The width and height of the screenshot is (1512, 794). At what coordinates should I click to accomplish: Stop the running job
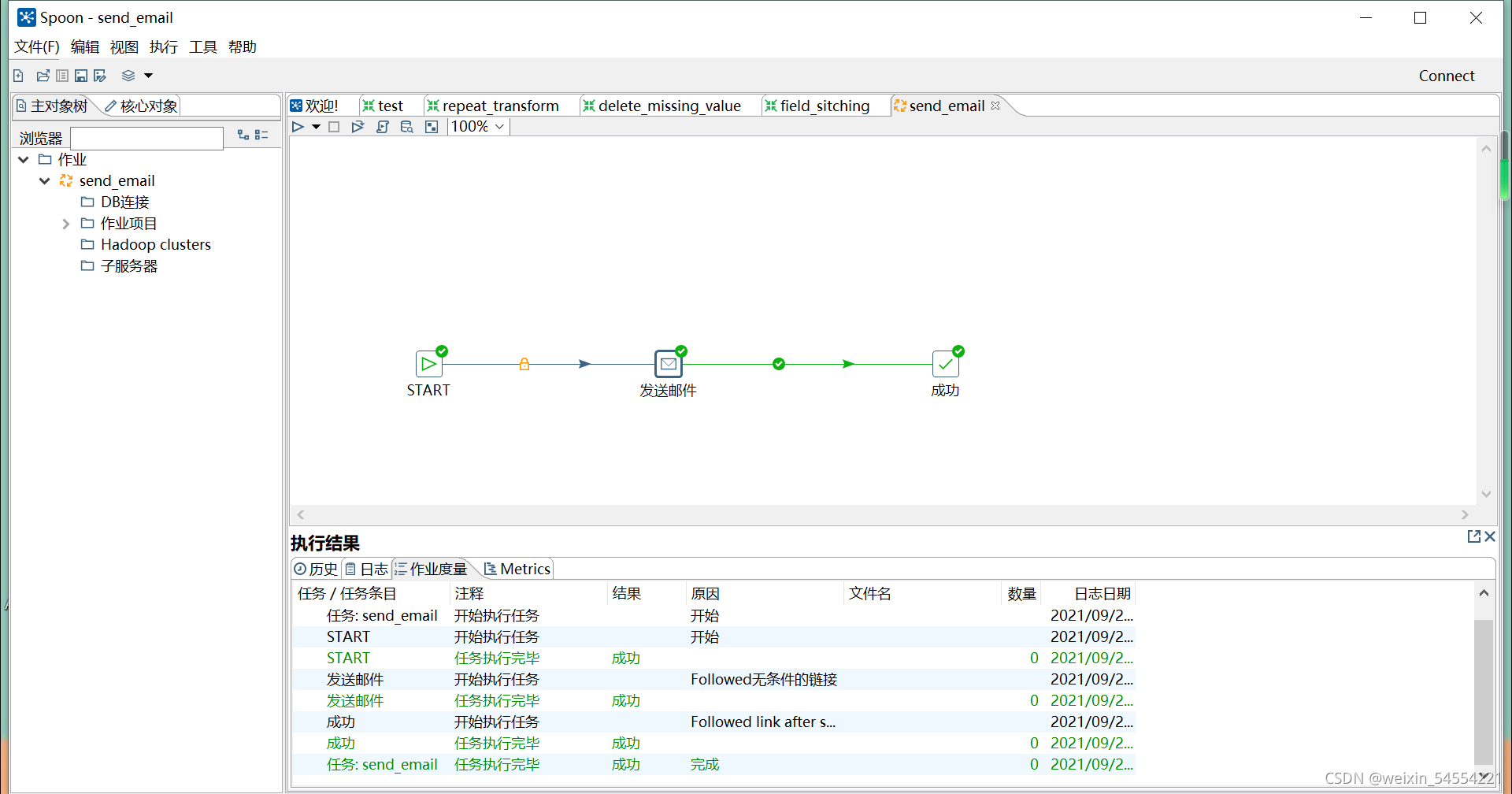334,127
